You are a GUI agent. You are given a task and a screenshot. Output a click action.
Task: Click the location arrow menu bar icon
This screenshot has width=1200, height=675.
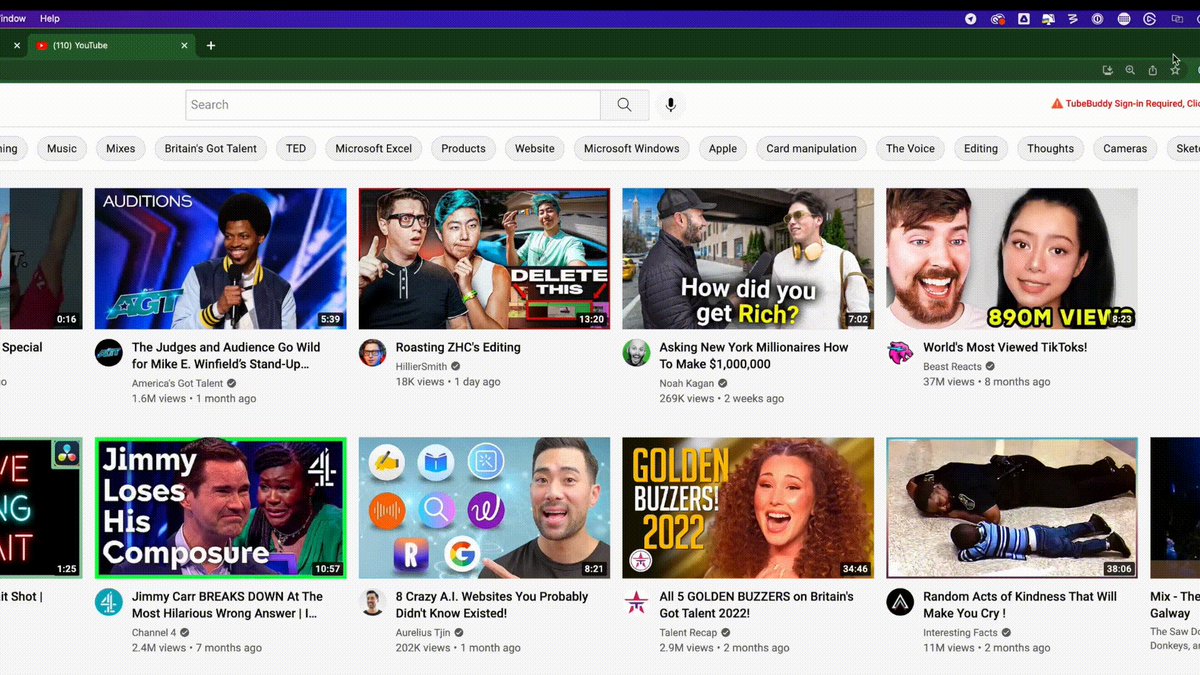click(x=971, y=18)
